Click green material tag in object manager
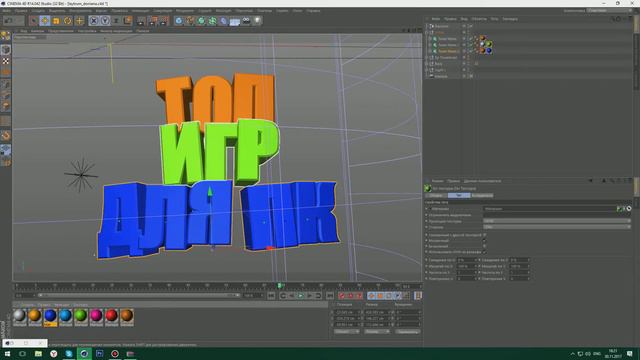This screenshot has height=360, width=640. click(489, 44)
